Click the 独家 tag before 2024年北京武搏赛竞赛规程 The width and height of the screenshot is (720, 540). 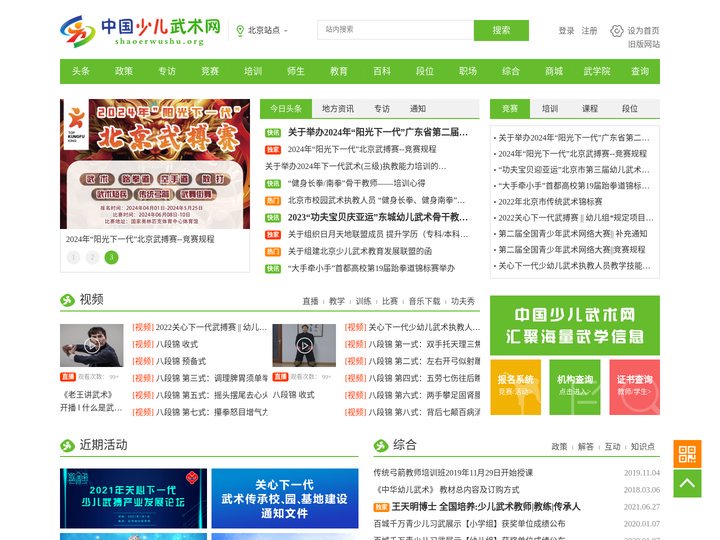click(x=273, y=150)
